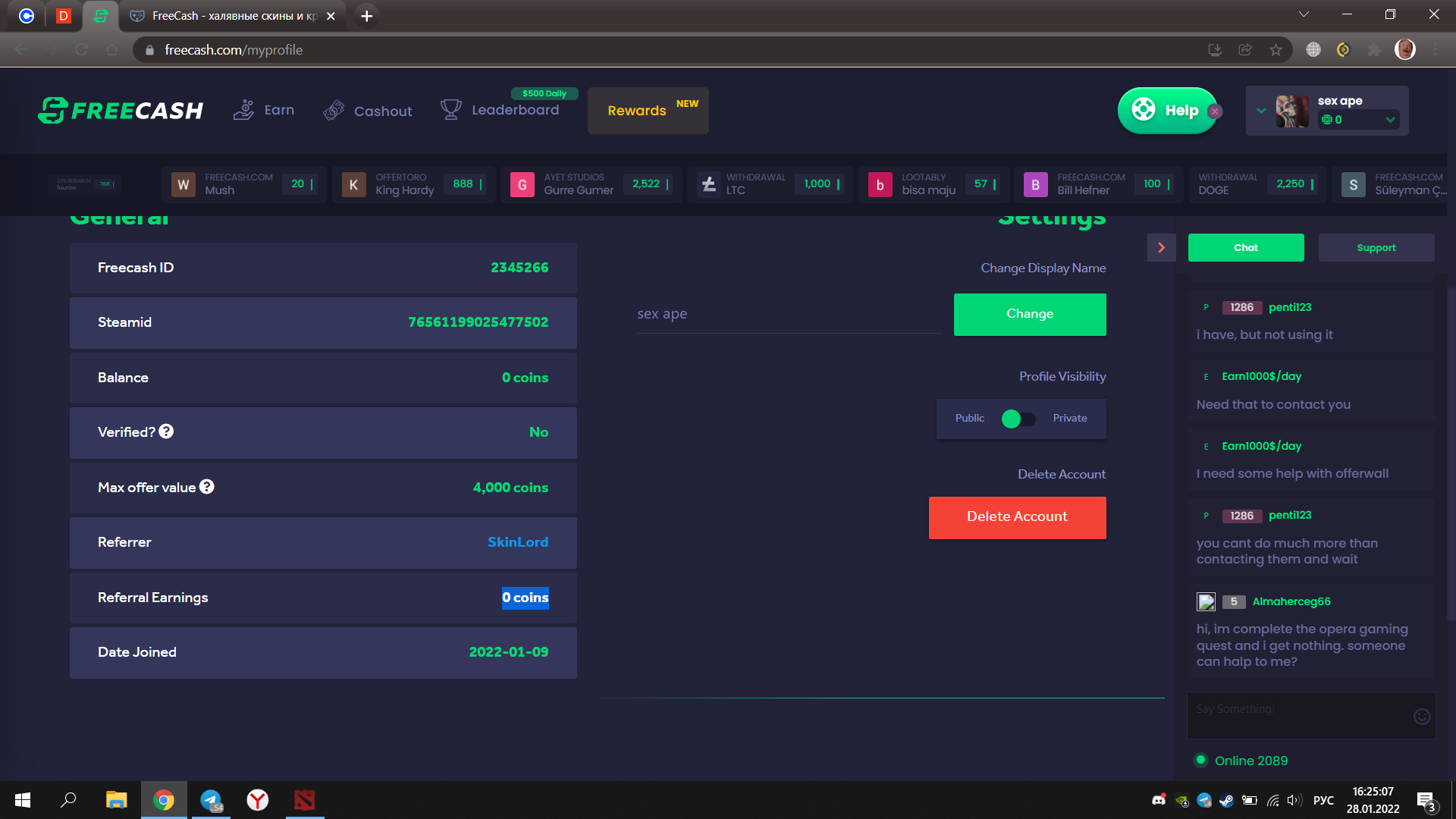This screenshot has height=819, width=1456.
Task: Open the Extensions puzzle icon
Action: (x=1374, y=50)
